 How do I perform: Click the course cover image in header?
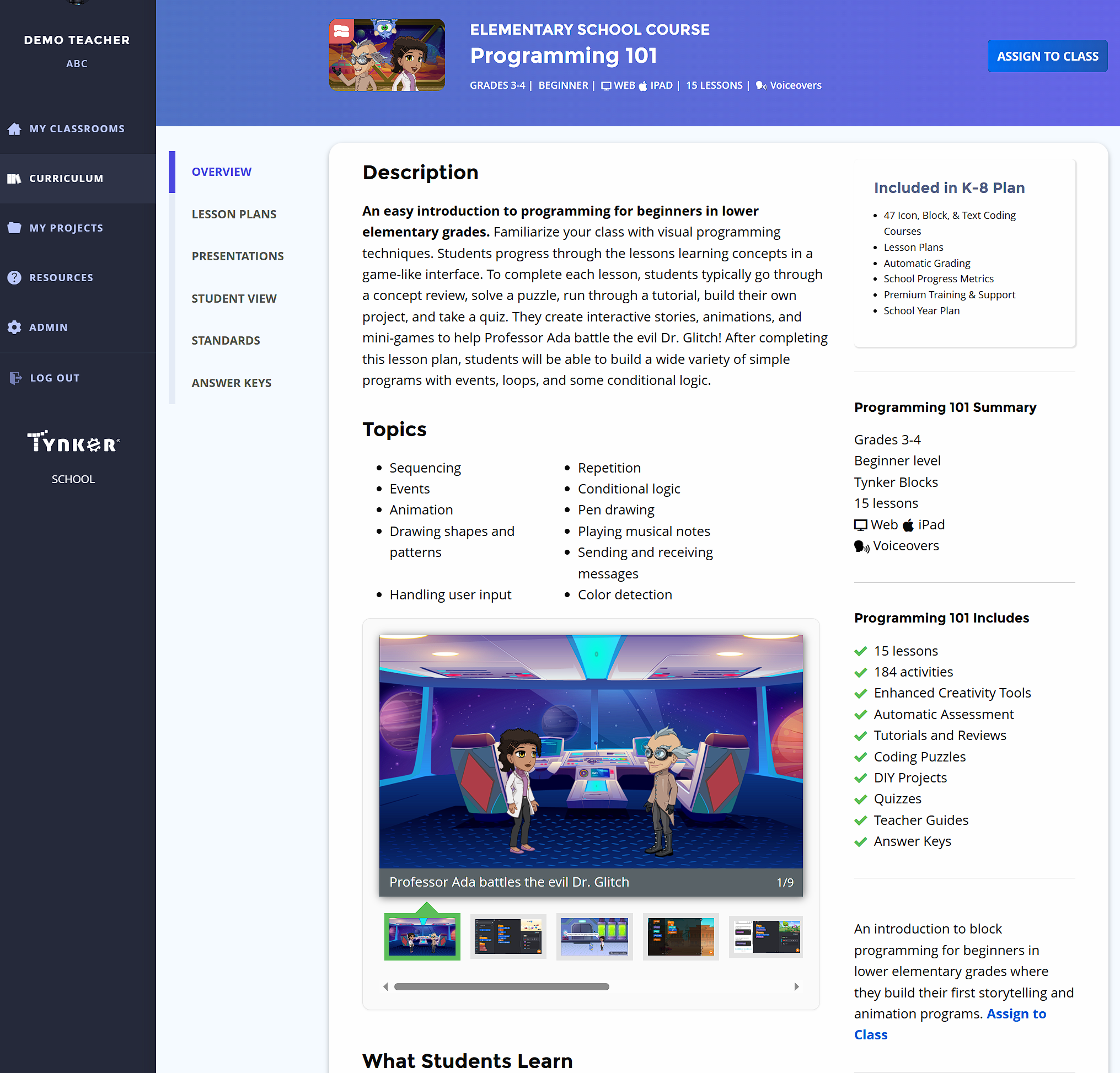pos(387,55)
